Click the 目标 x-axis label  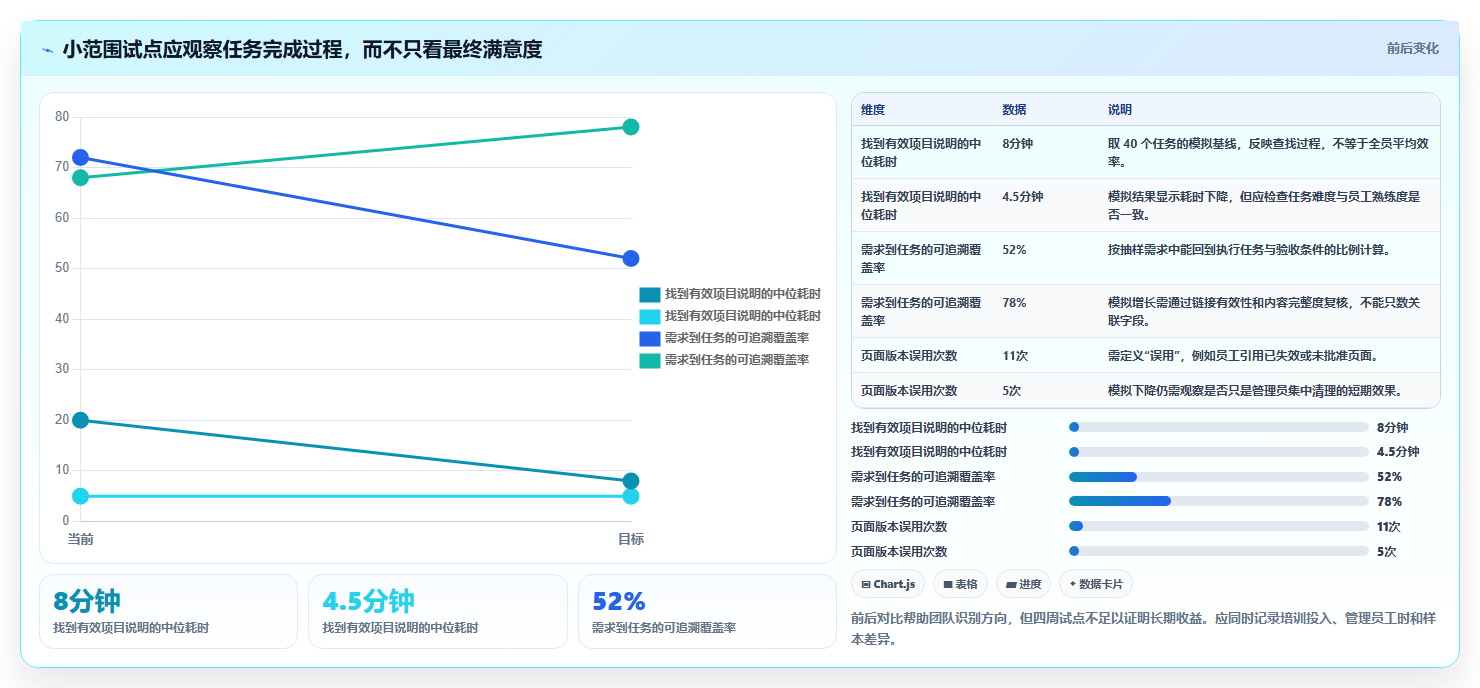[x=631, y=539]
